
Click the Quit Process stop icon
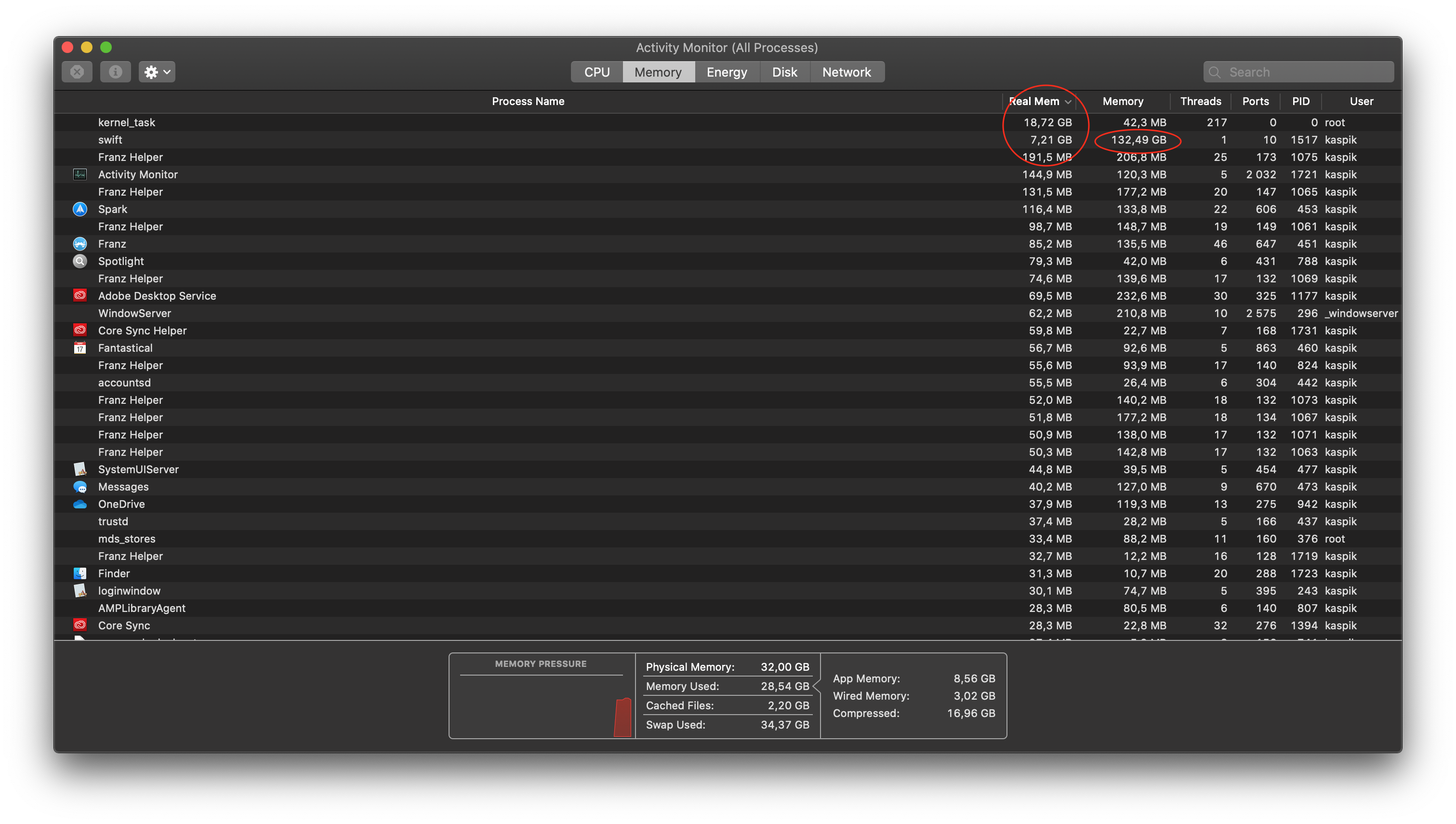[x=77, y=72]
